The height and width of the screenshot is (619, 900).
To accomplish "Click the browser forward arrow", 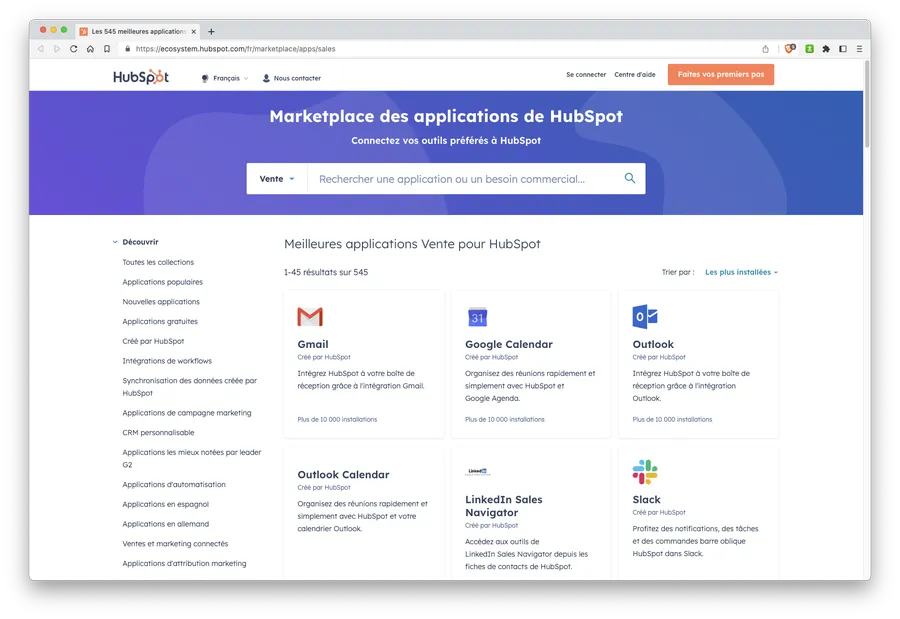I will pyautogui.click(x=57, y=49).
